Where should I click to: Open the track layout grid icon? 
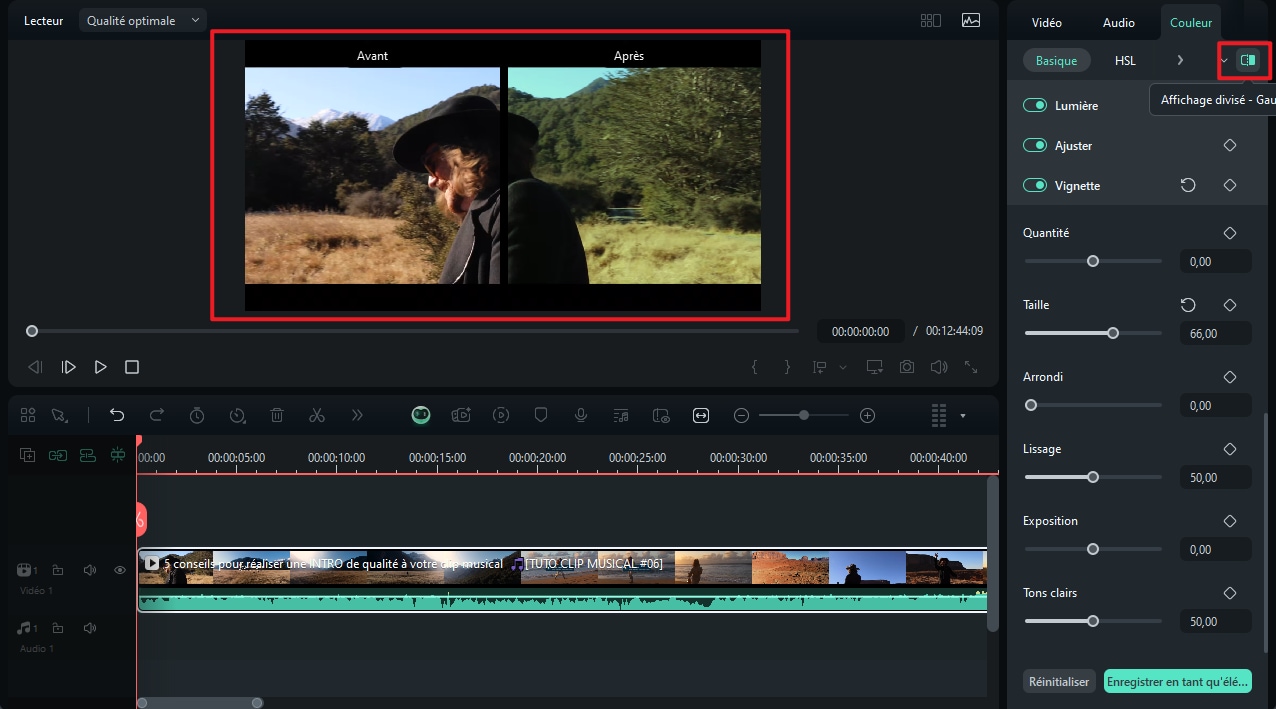click(x=938, y=415)
